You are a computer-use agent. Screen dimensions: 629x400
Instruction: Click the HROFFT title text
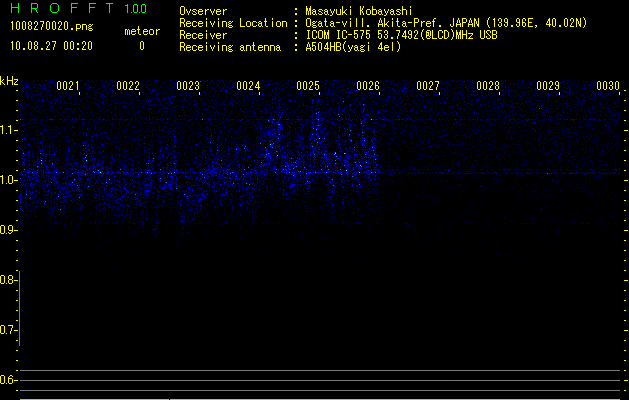(62, 8)
